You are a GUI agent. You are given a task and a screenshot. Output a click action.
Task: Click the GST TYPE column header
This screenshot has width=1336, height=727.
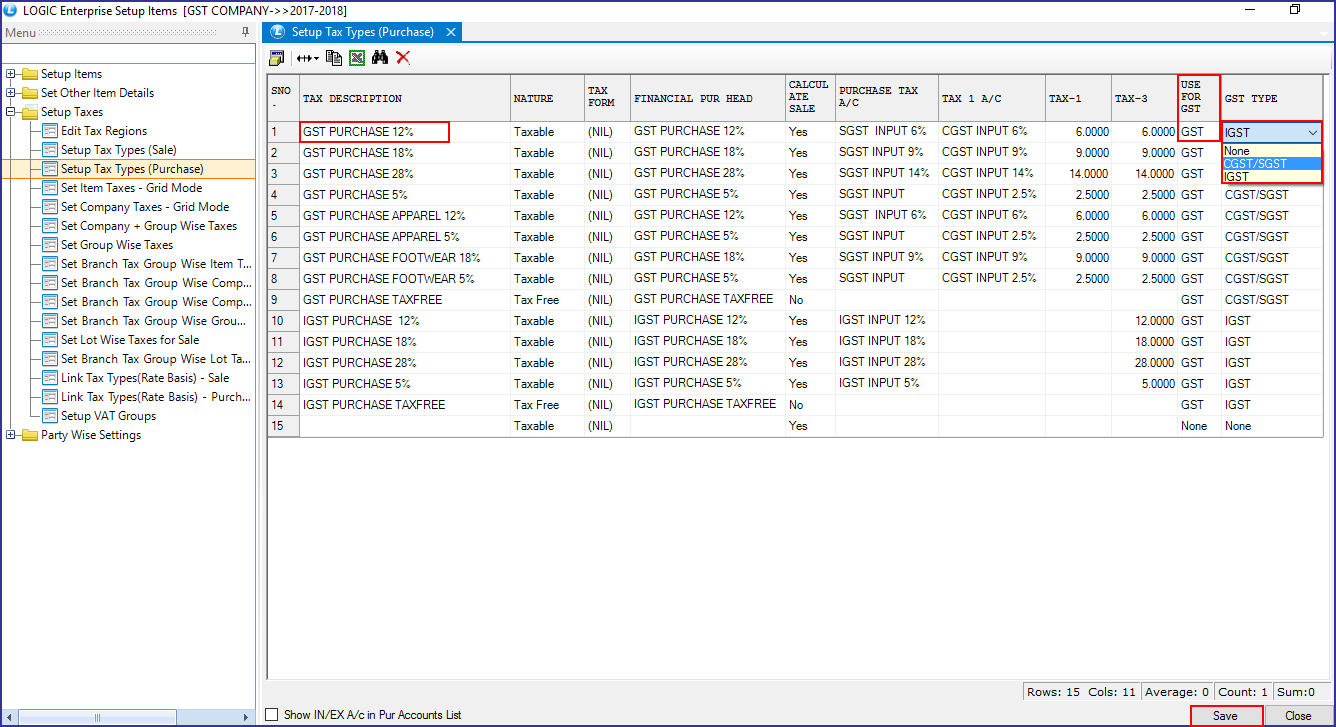pos(1272,98)
